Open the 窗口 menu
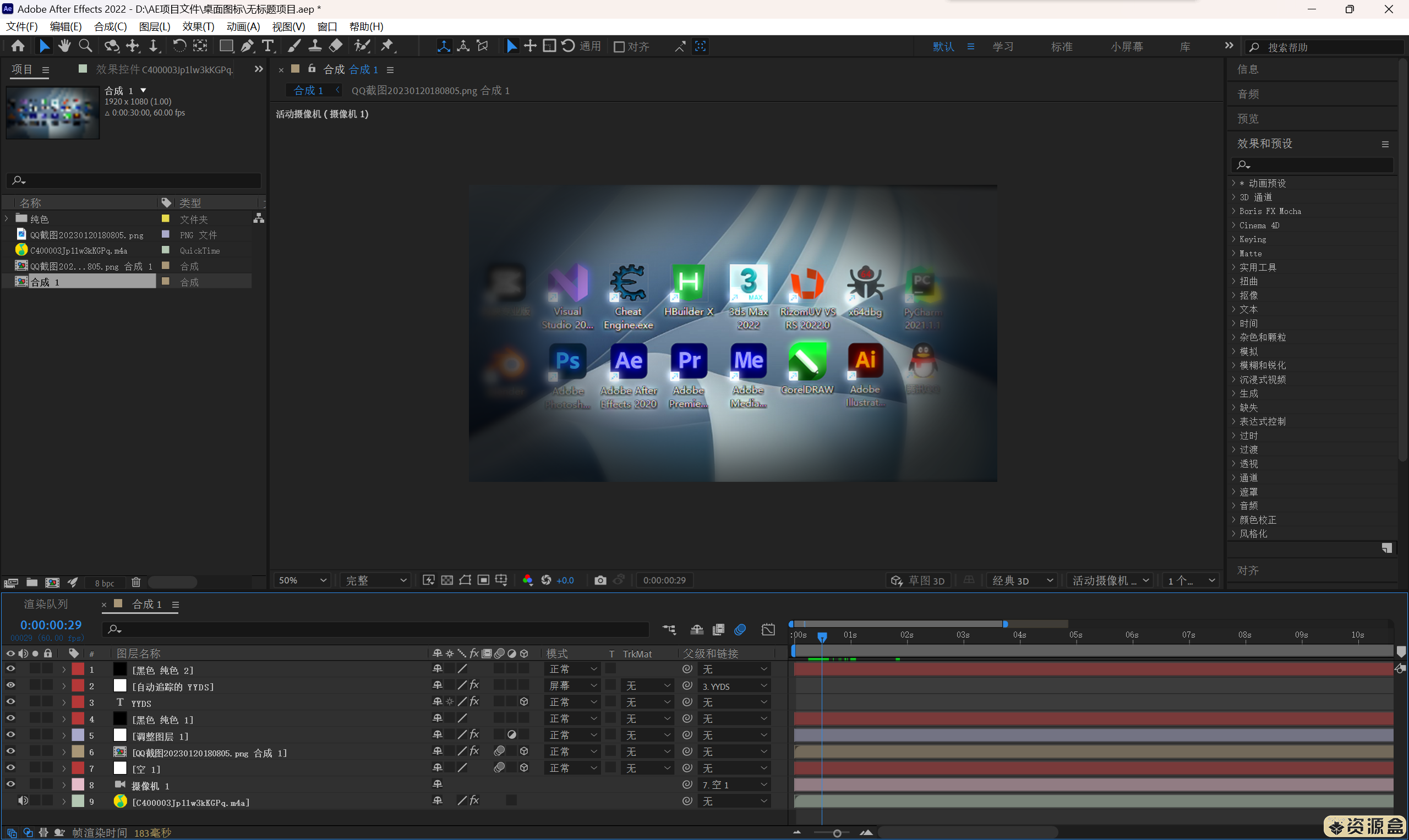The width and height of the screenshot is (1409, 840). pyautogui.click(x=327, y=26)
